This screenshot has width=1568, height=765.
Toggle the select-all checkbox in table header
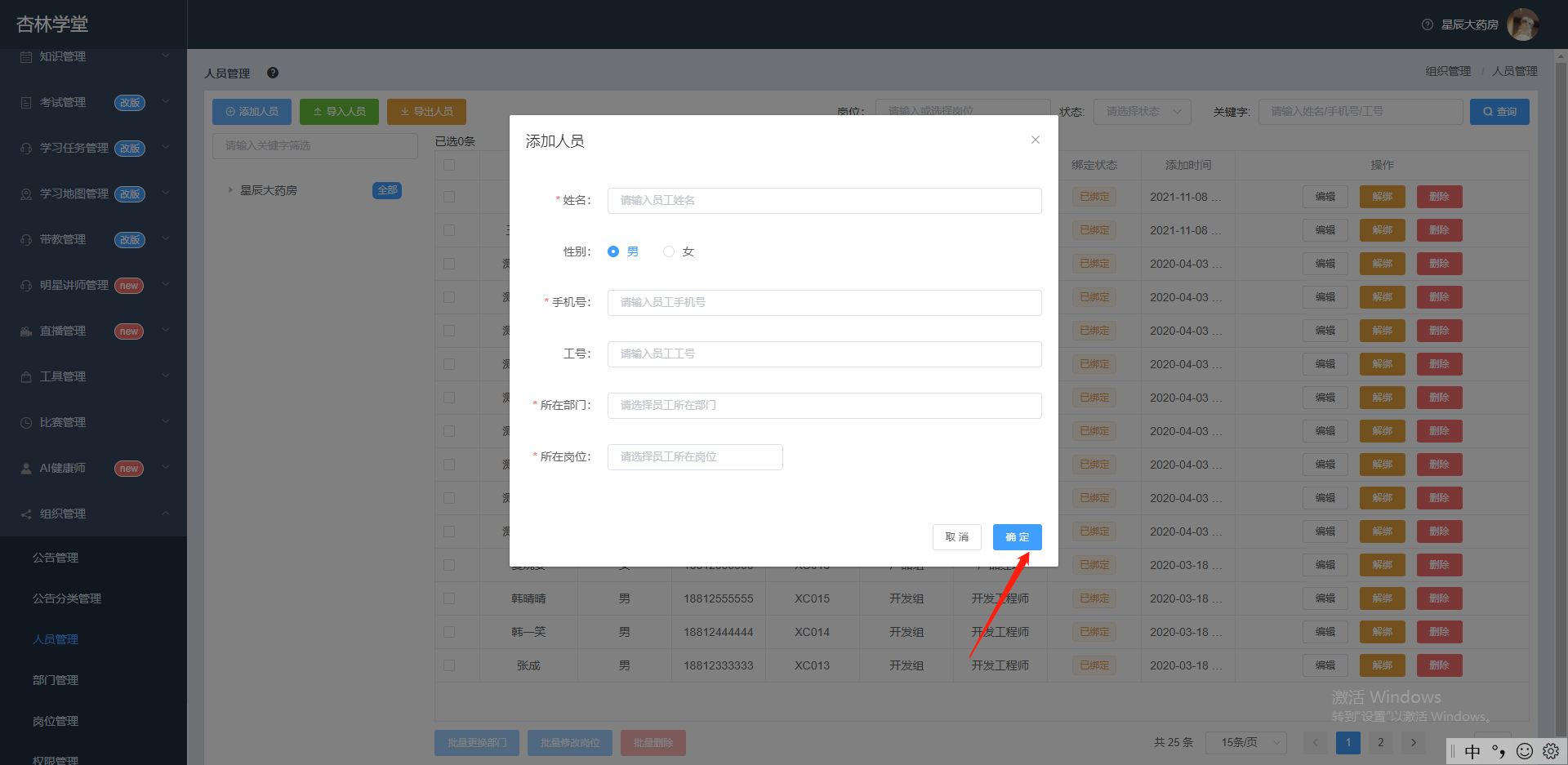click(449, 165)
